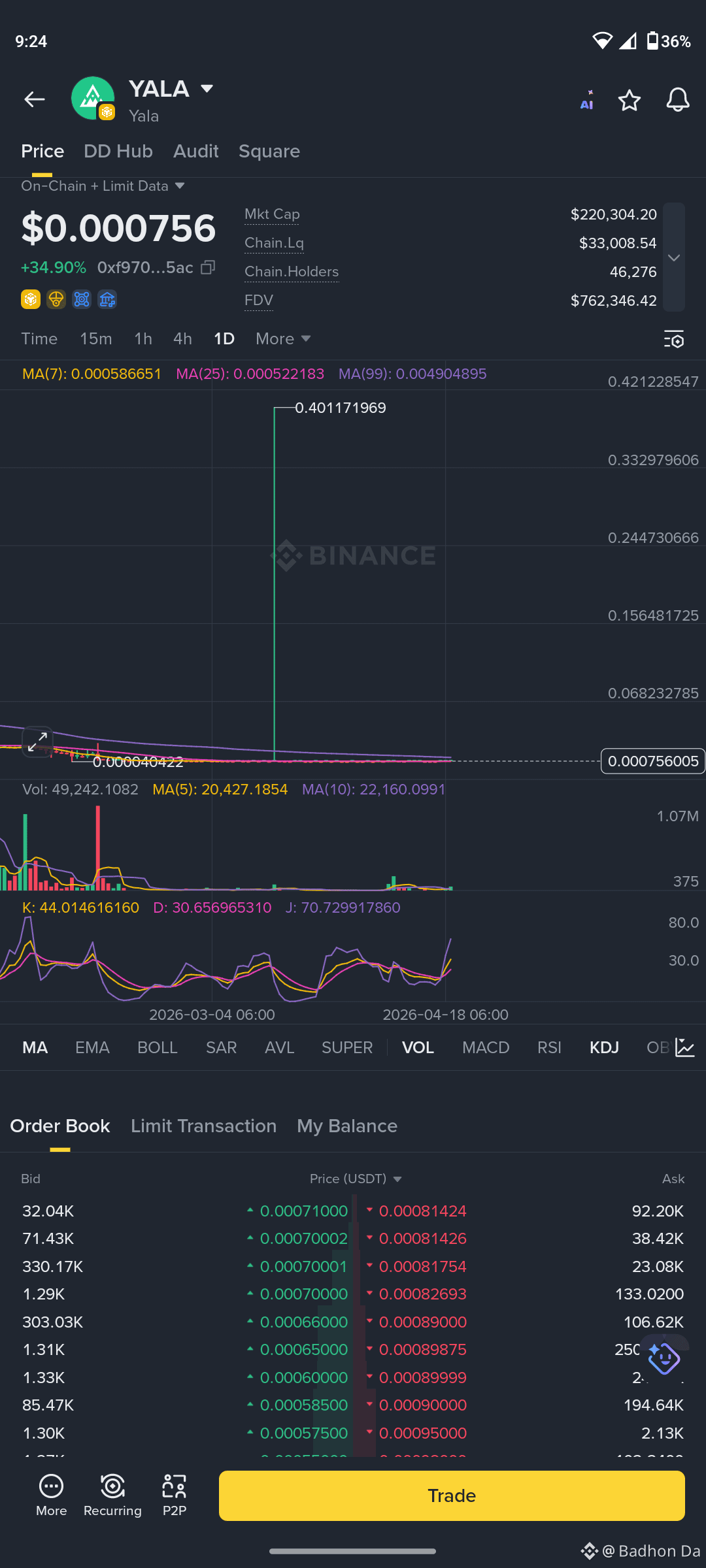Expand the YALA pair dropdown arrow
706x1568 pixels.
[x=207, y=88]
